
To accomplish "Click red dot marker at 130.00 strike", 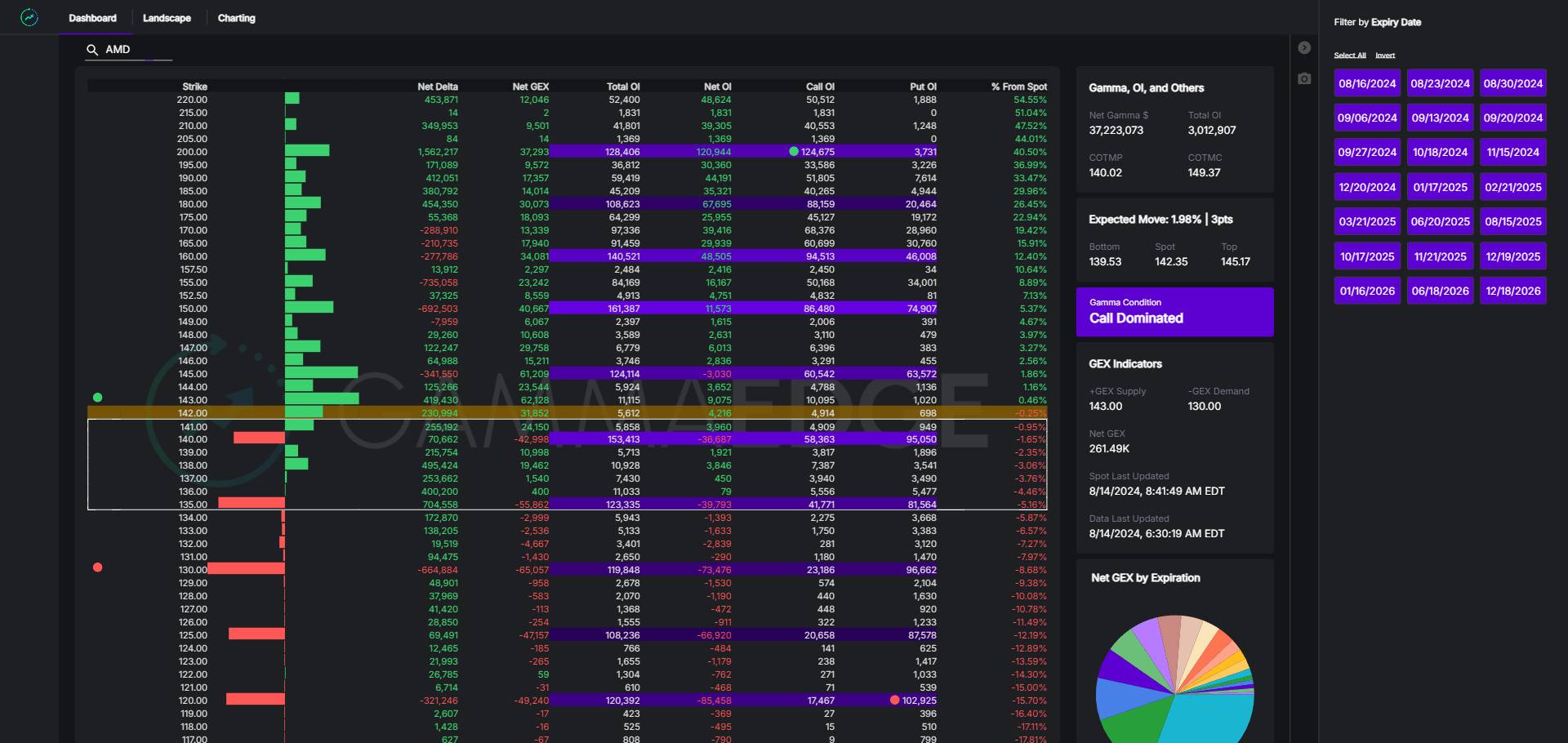I will coord(98,567).
